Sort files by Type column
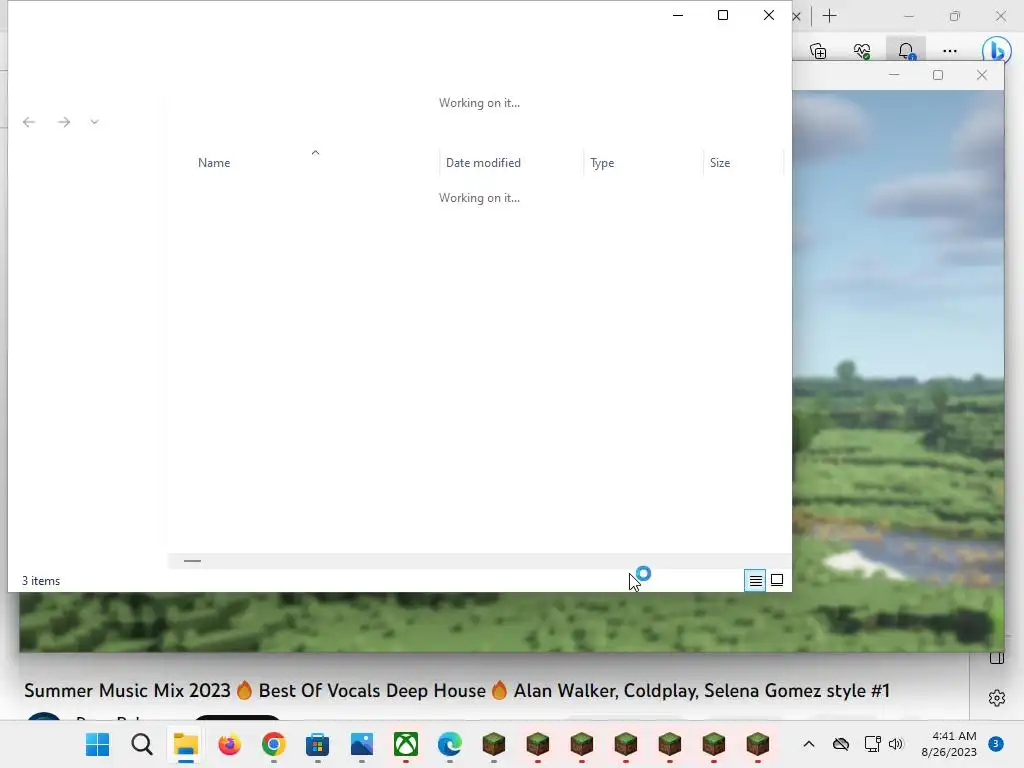The height and width of the screenshot is (768, 1024). [x=602, y=163]
